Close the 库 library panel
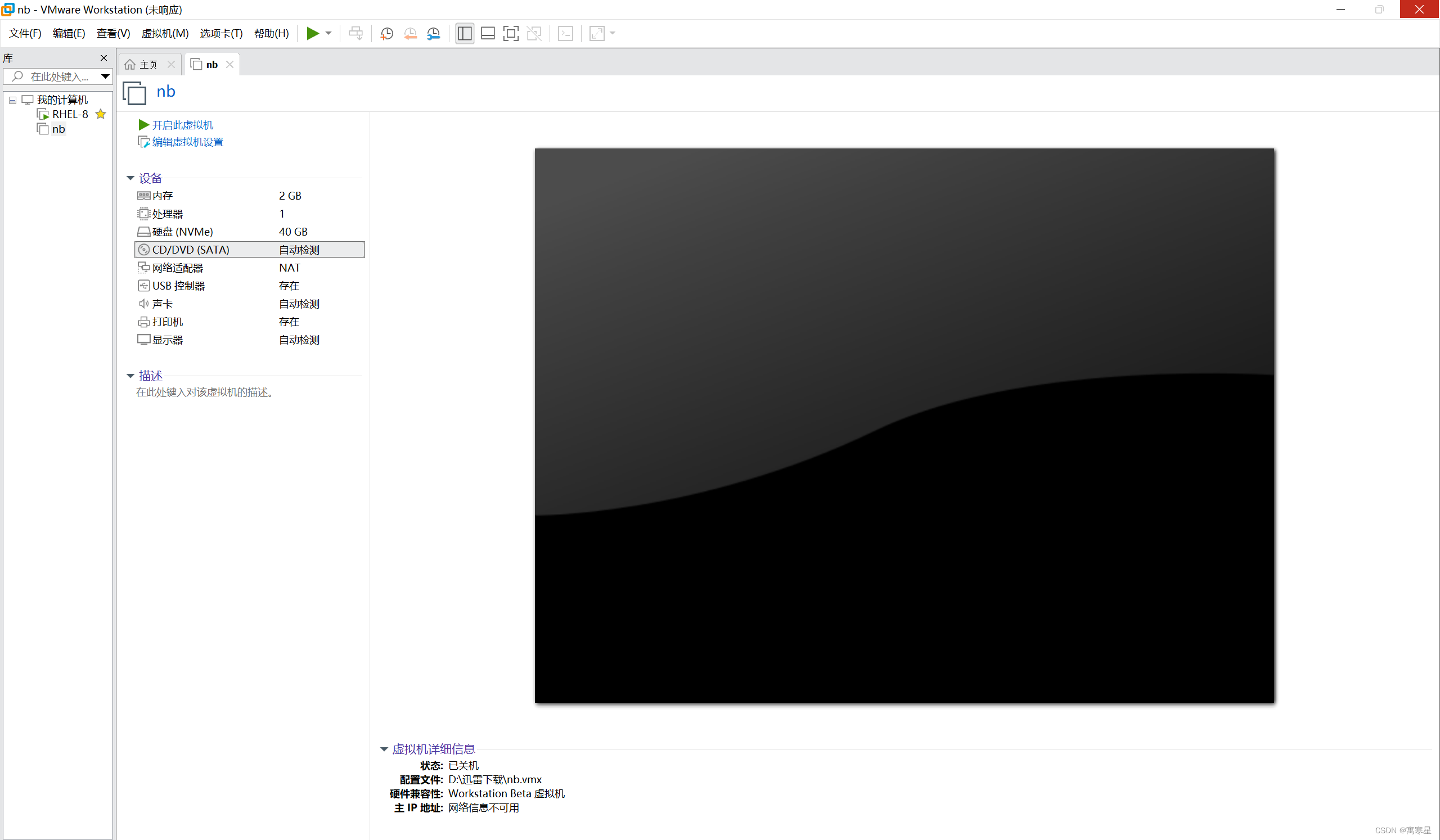Image resolution: width=1440 pixels, height=840 pixels. (x=103, y=58)
